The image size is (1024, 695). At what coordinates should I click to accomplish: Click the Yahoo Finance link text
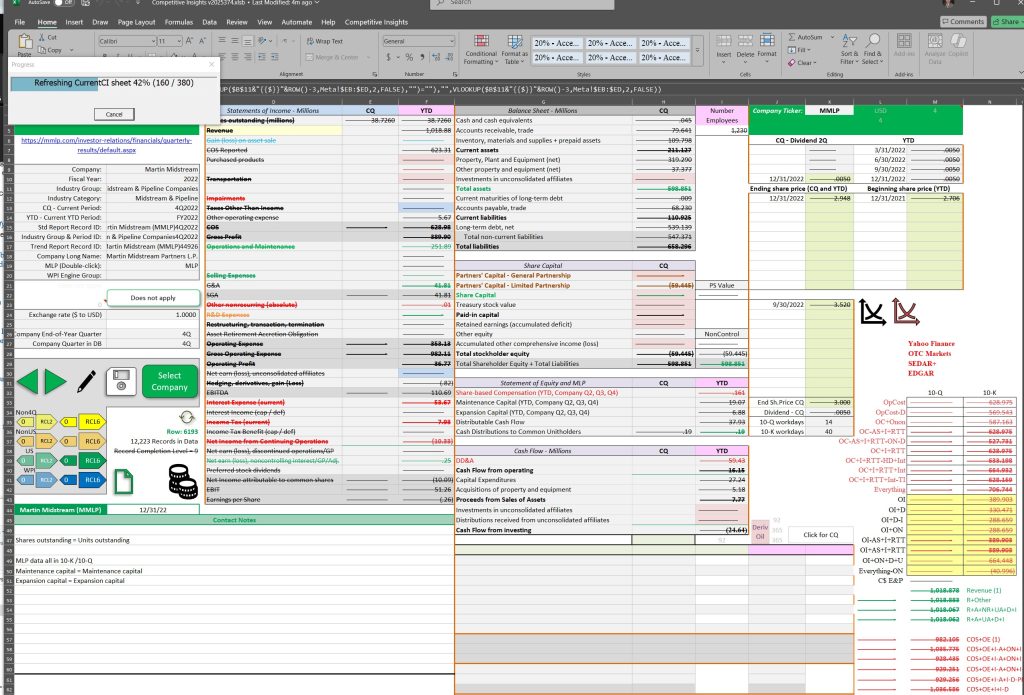point(931,344)
